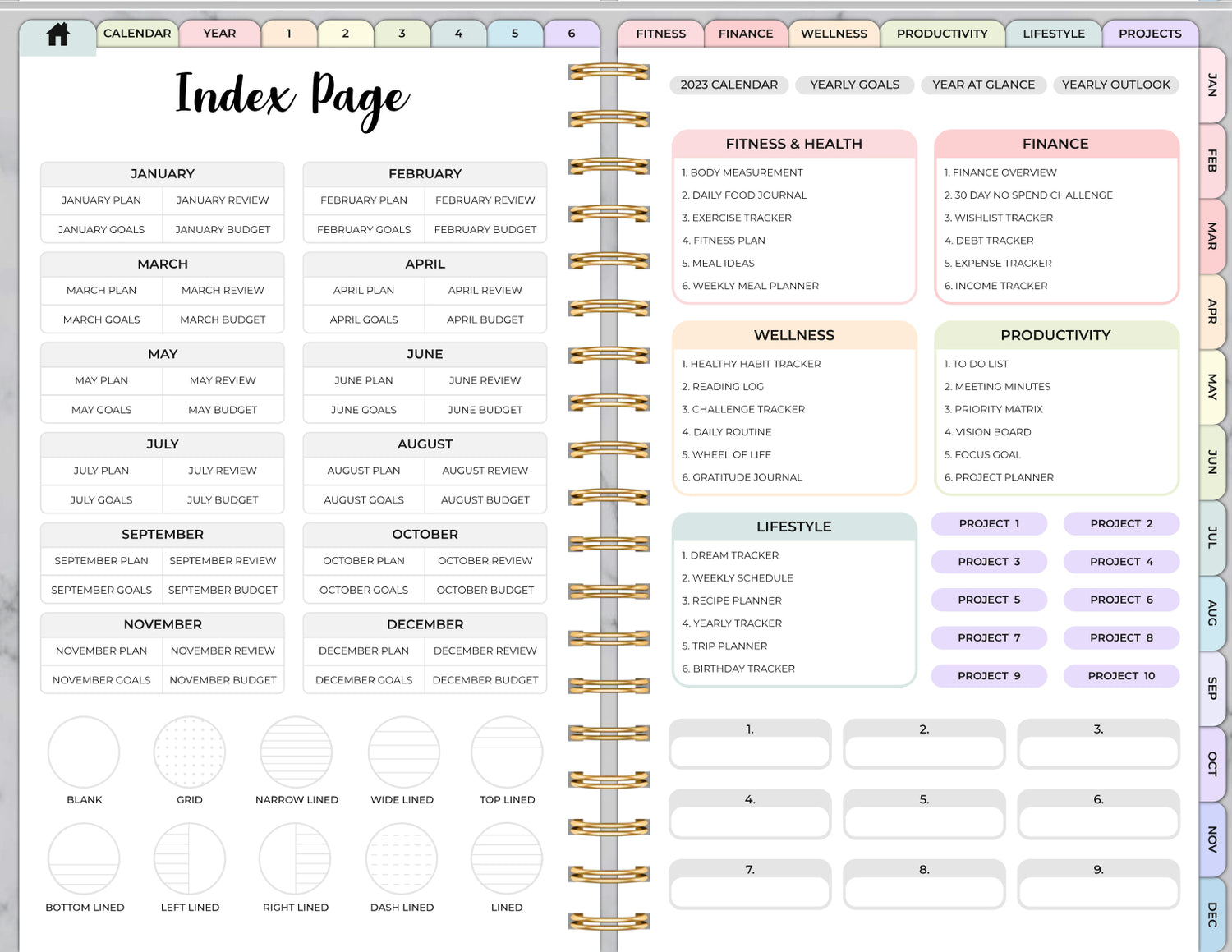The image size is (1232, 952).
Task: Jump to the AUG side tab
Action: 1212,613
